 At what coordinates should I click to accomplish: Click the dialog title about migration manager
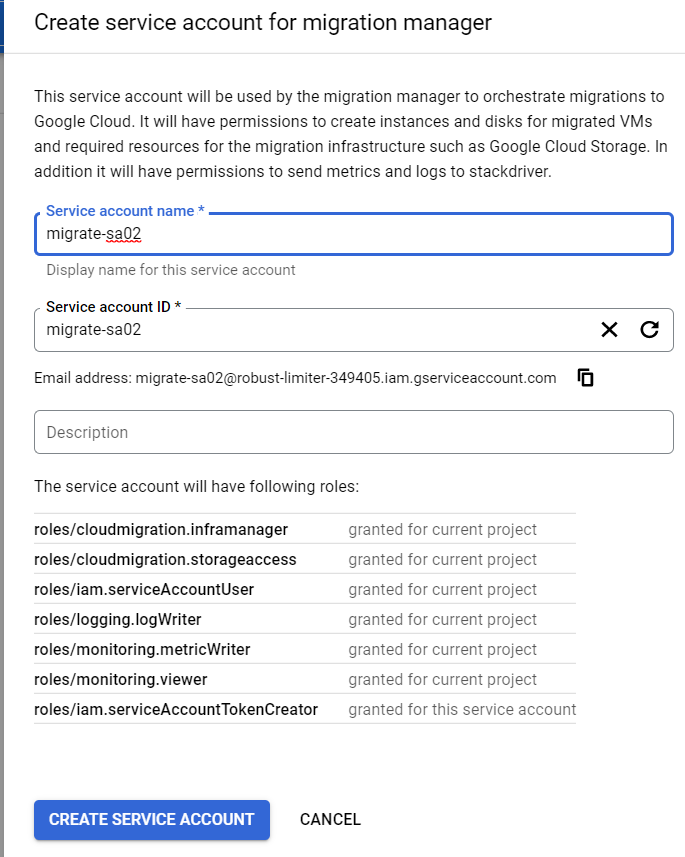(x=263, y=22)
